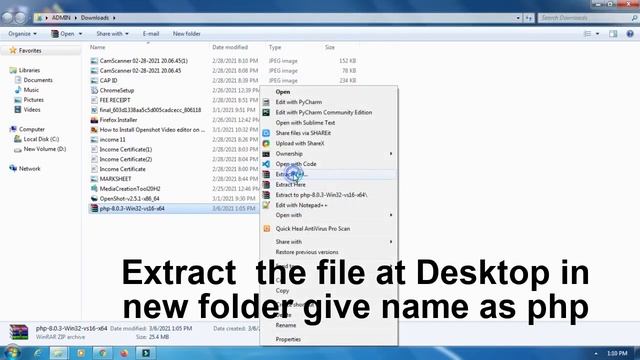The image size is (640, 360).
Task: Click the Open toolbar button
Action: click(x=63, y=34)
